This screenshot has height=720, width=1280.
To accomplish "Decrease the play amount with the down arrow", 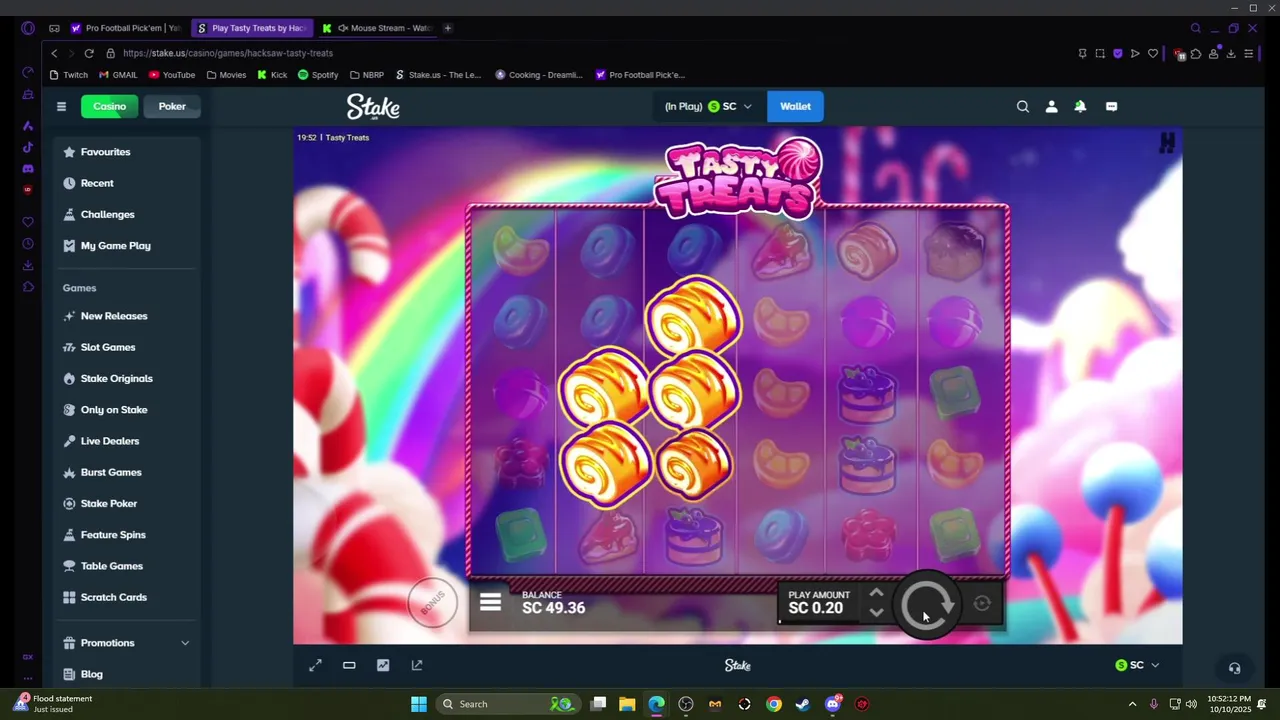I will point(876,612).
